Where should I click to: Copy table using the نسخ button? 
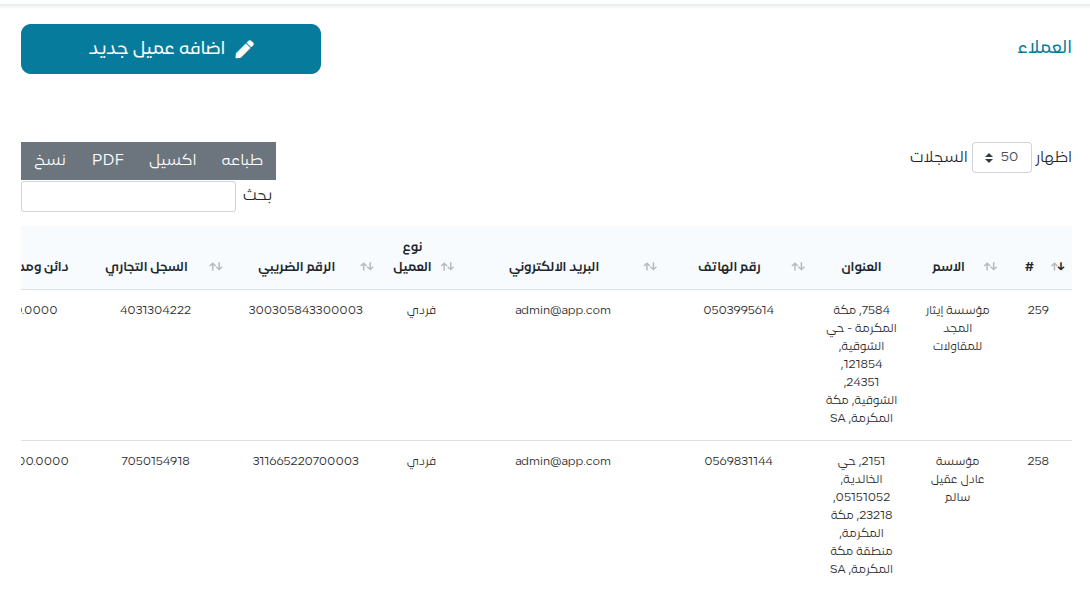(x=52, y=160)
